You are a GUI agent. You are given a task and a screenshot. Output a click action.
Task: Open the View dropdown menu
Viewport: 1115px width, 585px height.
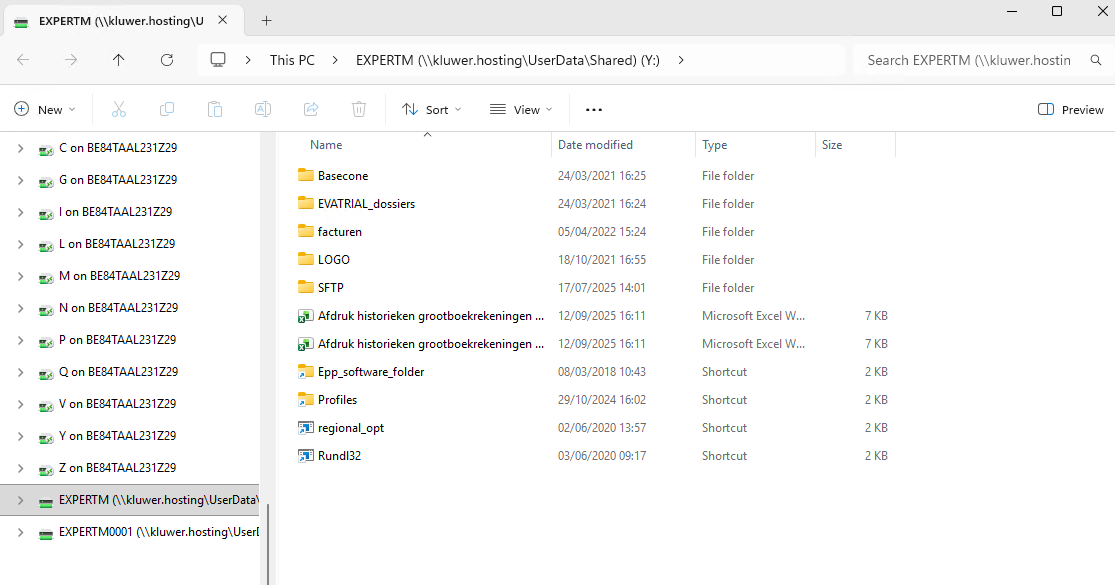point(520,110)
